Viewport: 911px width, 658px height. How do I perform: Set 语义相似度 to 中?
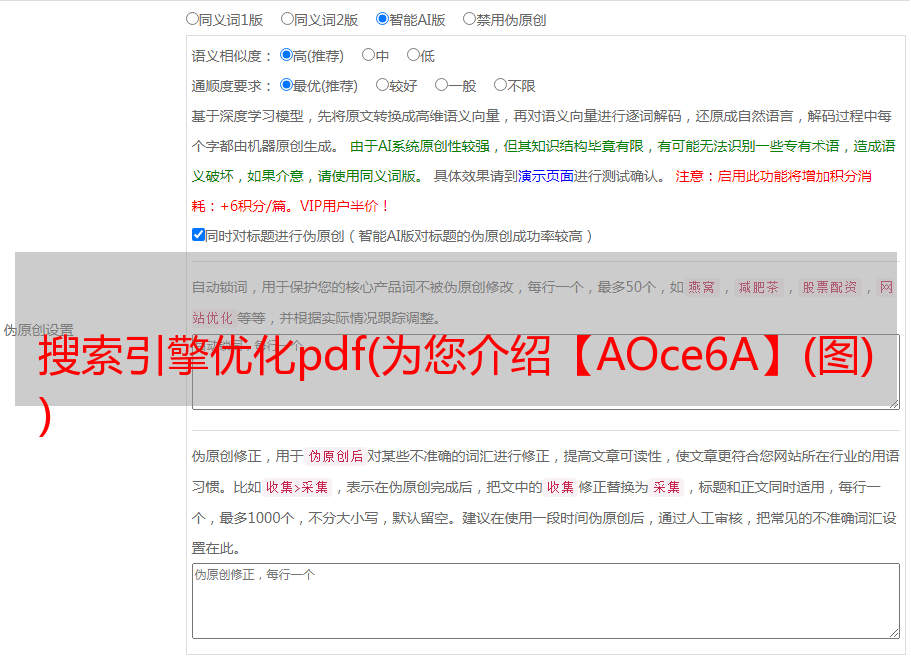click(368, 55)
